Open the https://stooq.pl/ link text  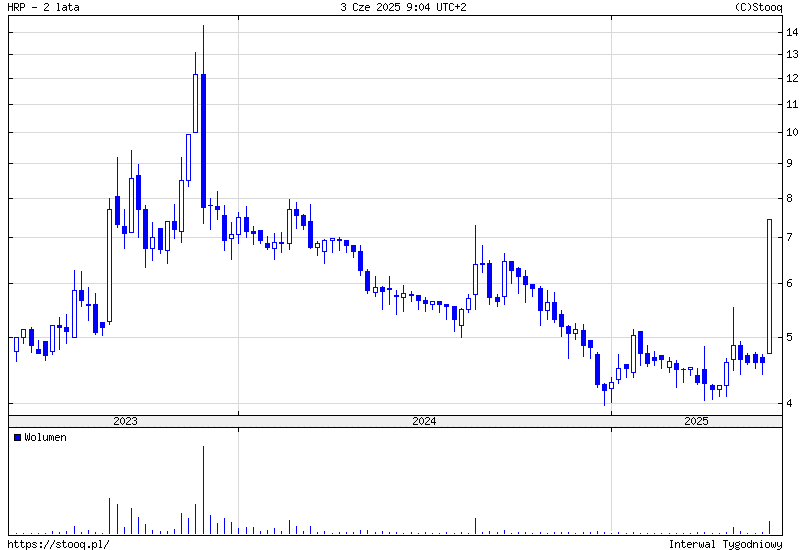point(58,544)
